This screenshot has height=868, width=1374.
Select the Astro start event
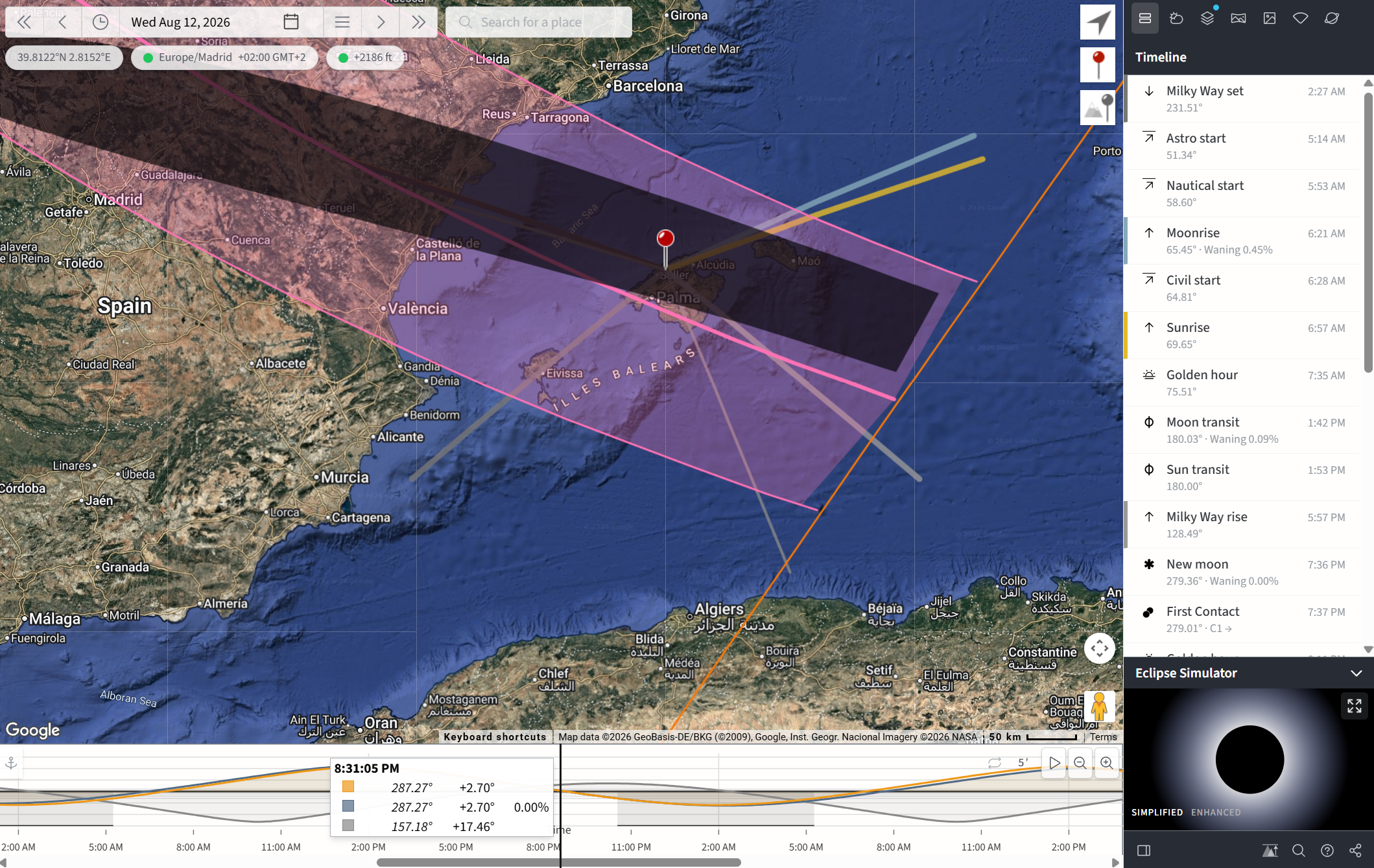click(1242, 146)
